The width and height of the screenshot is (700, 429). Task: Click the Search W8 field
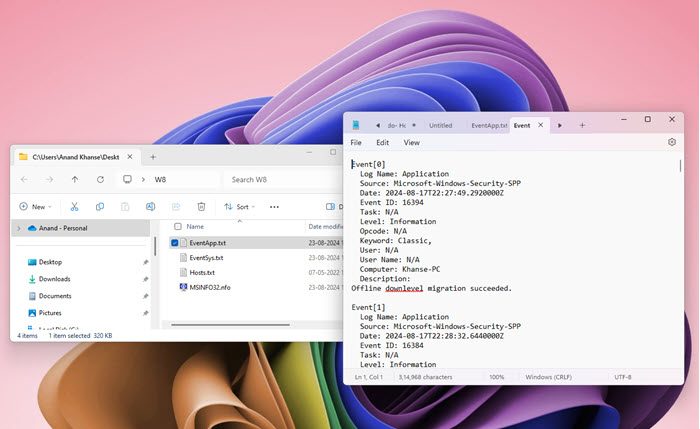[283, 179]
